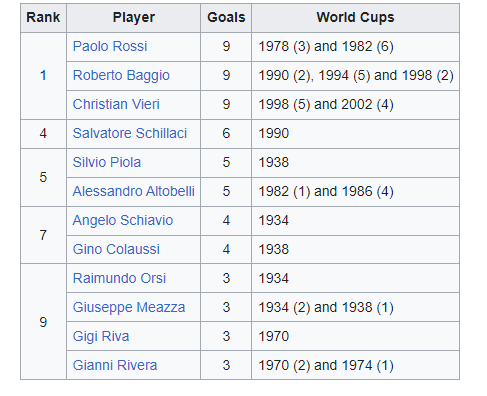
Task: Open the Roberto Baggio link
Action: pos(121,75)
